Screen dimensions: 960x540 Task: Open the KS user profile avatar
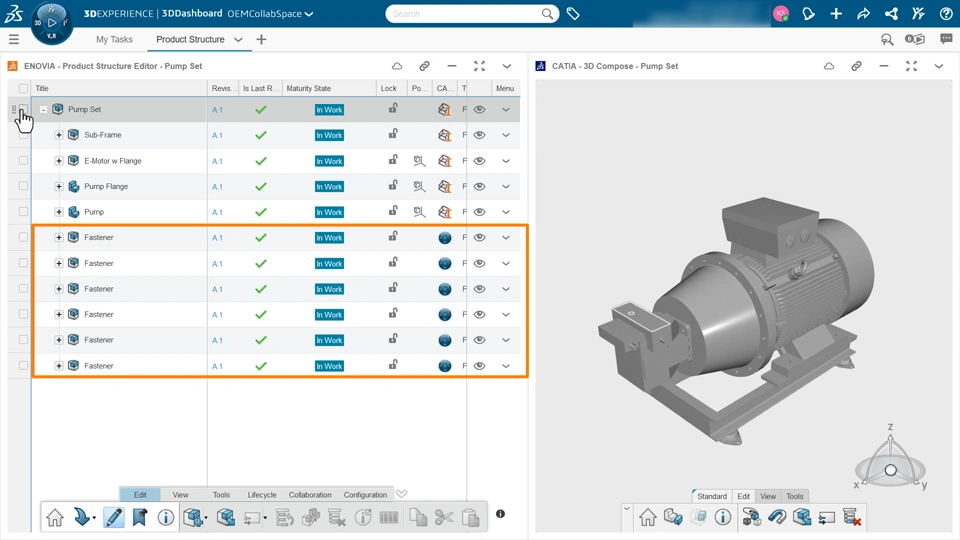coord(781,13)
